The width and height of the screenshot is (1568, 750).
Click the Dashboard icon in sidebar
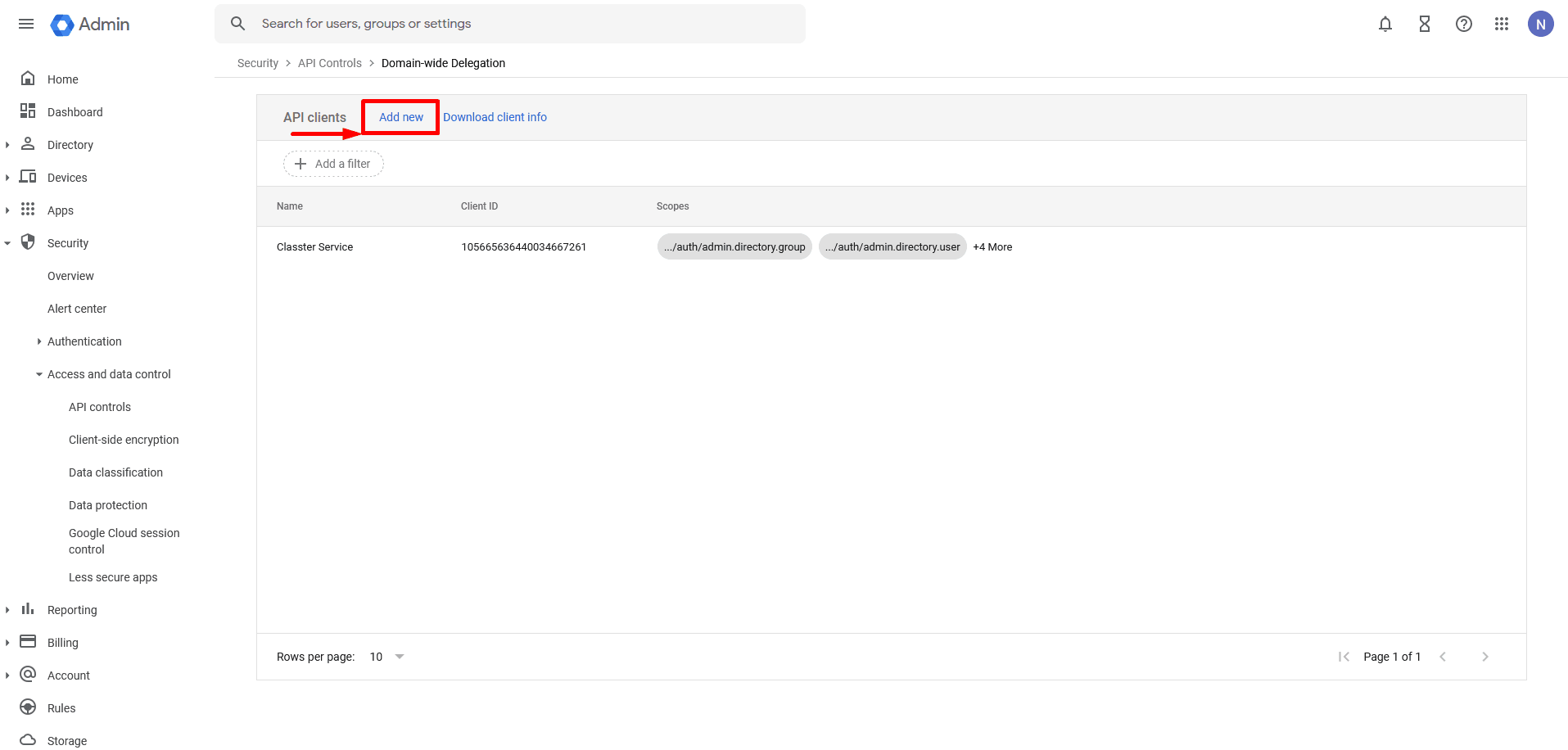28,111
